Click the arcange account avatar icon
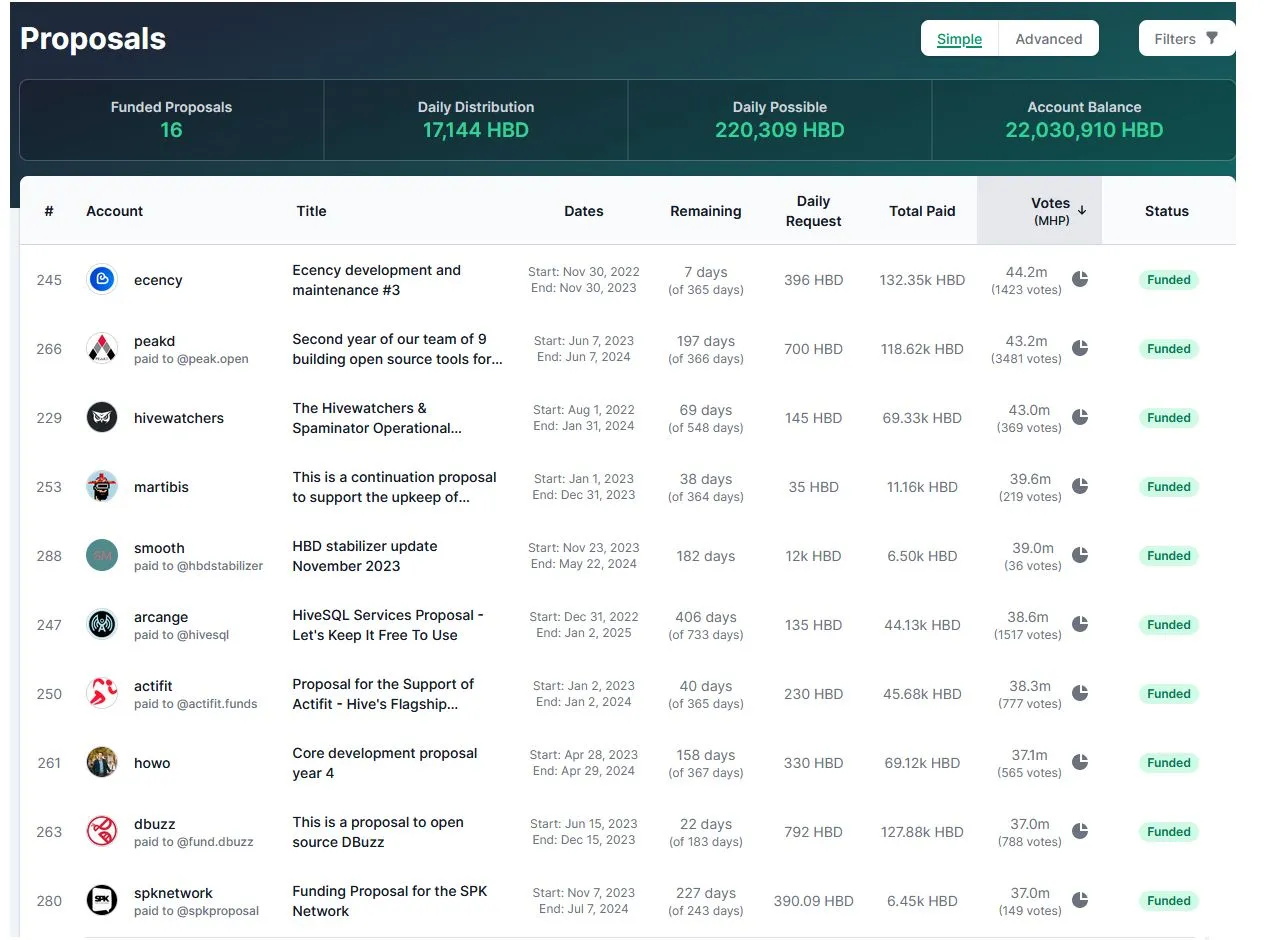This screenshot has height=940, width=1276. point(102,625)
